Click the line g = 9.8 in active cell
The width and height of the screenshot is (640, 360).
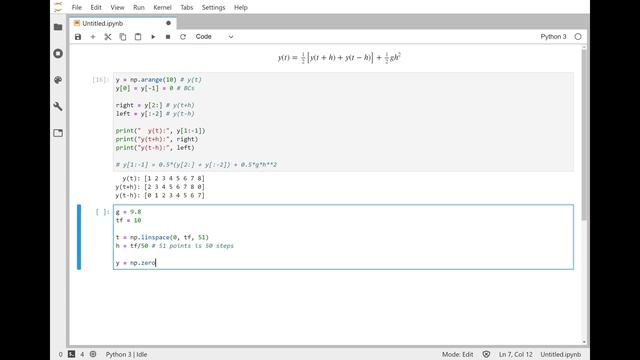(129, 212)
